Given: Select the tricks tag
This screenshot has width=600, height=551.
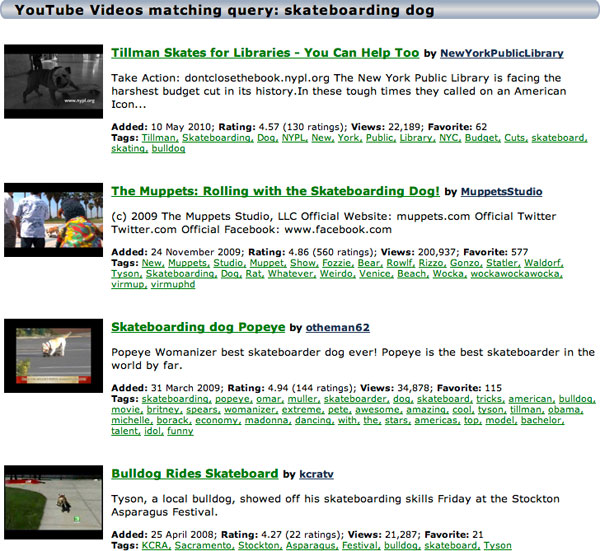Looking at the screenshot, I should point(491,399).
